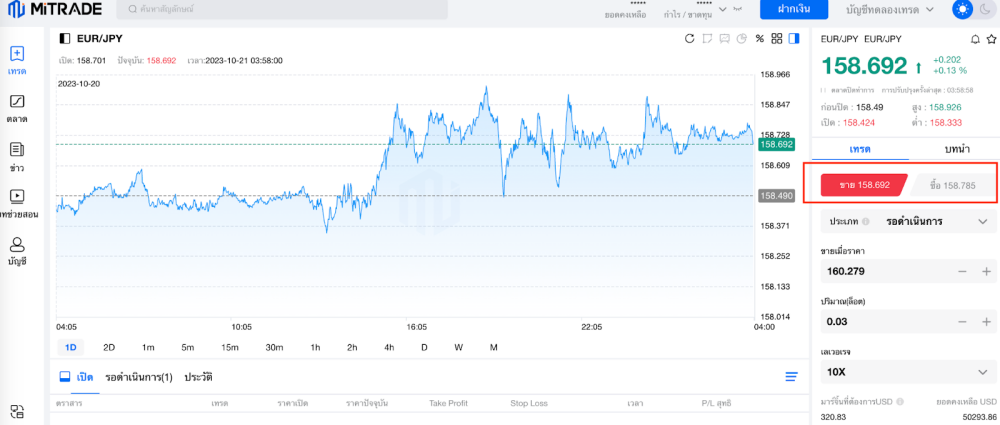Increase lot quantity with plus button

(987, 322)
